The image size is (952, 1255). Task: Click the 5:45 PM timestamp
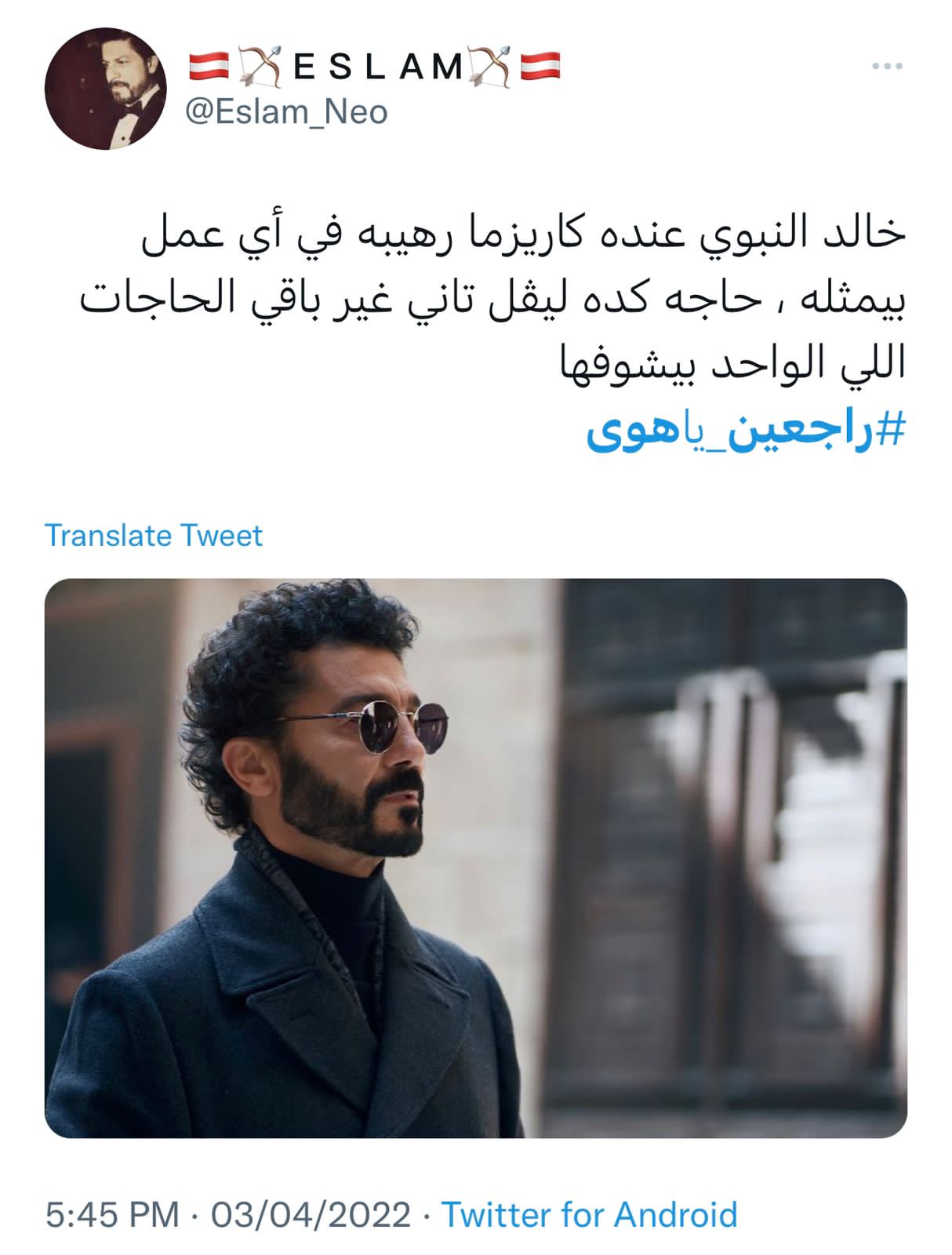coord(113,1215)
